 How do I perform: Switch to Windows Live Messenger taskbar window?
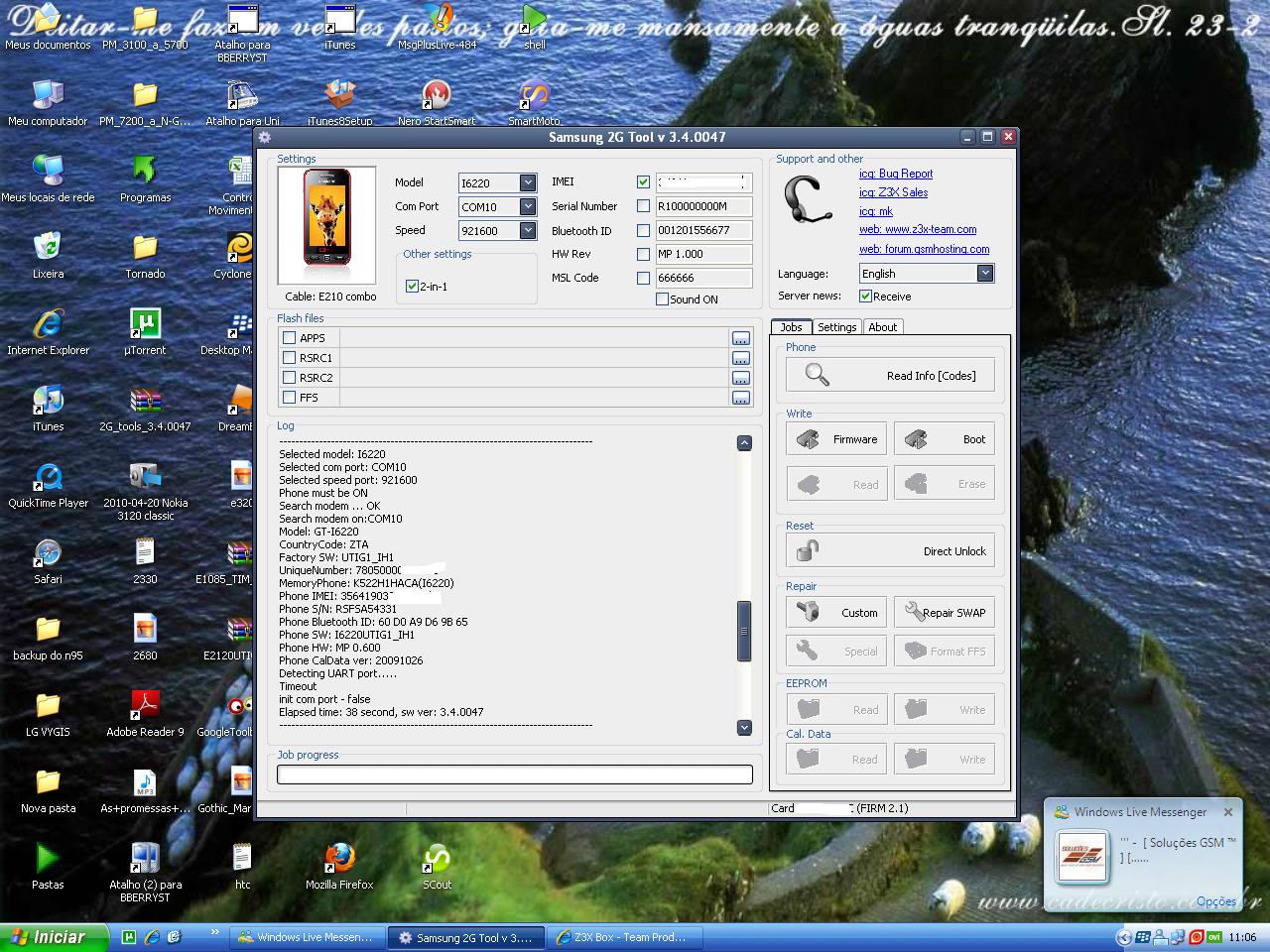(x=307, y=937)
